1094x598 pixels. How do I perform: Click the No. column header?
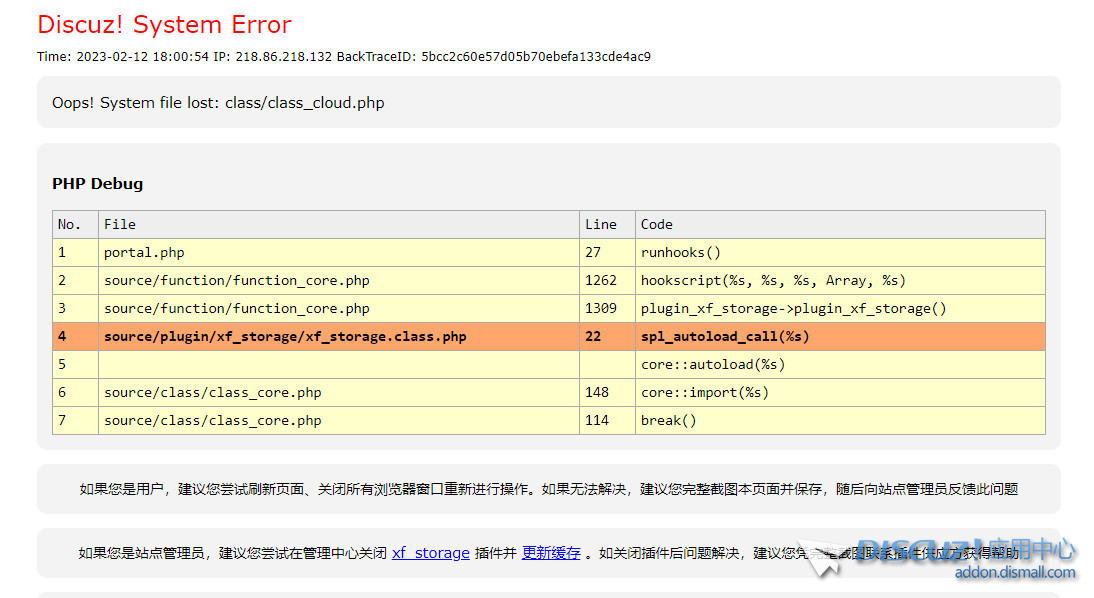(x=75, y=225)
